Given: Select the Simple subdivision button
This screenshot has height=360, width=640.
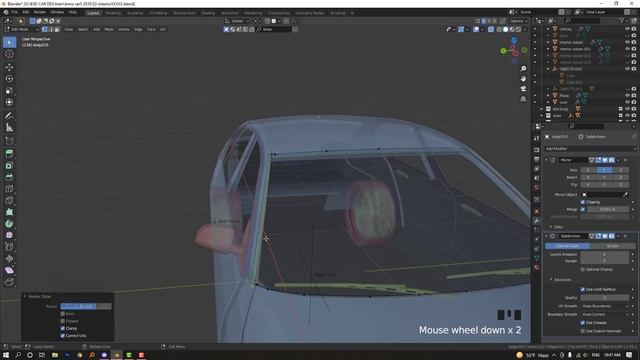Looking at the screenshot, I should click(612, 246).
